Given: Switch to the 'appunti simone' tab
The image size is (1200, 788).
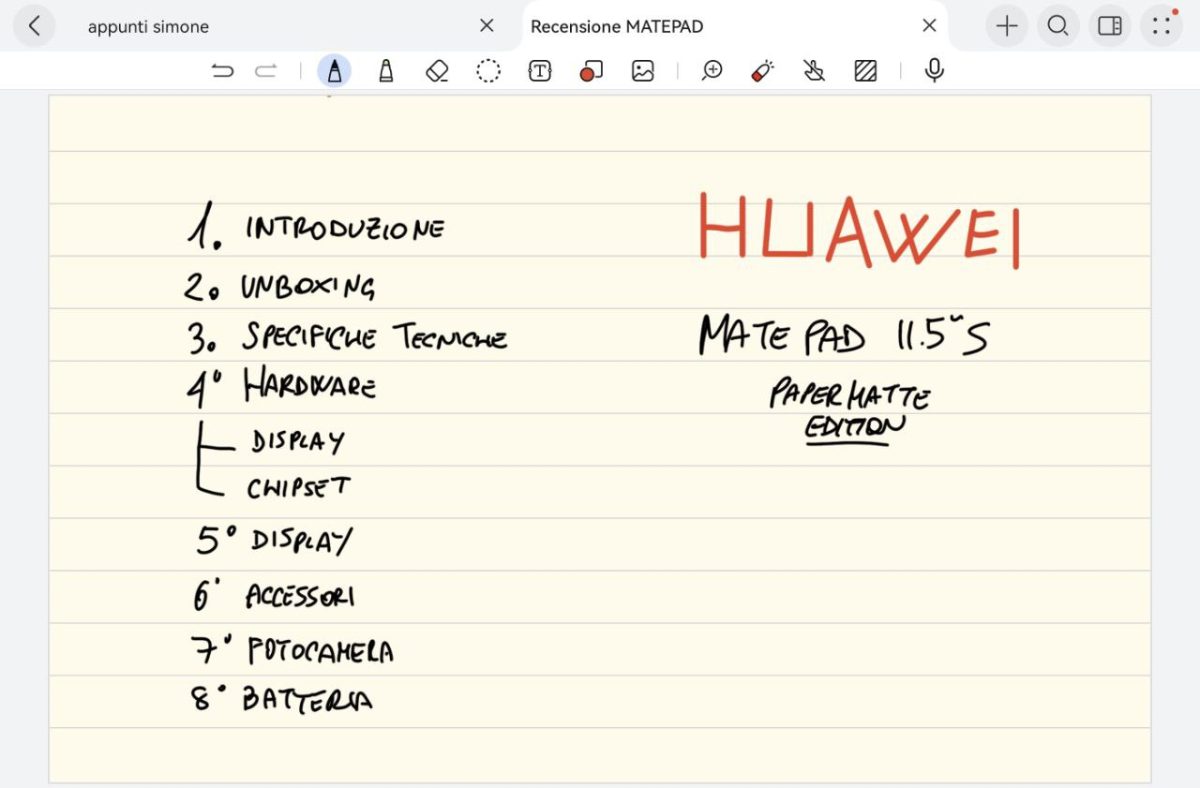Looking at the screenshot, I should (148, 27).
